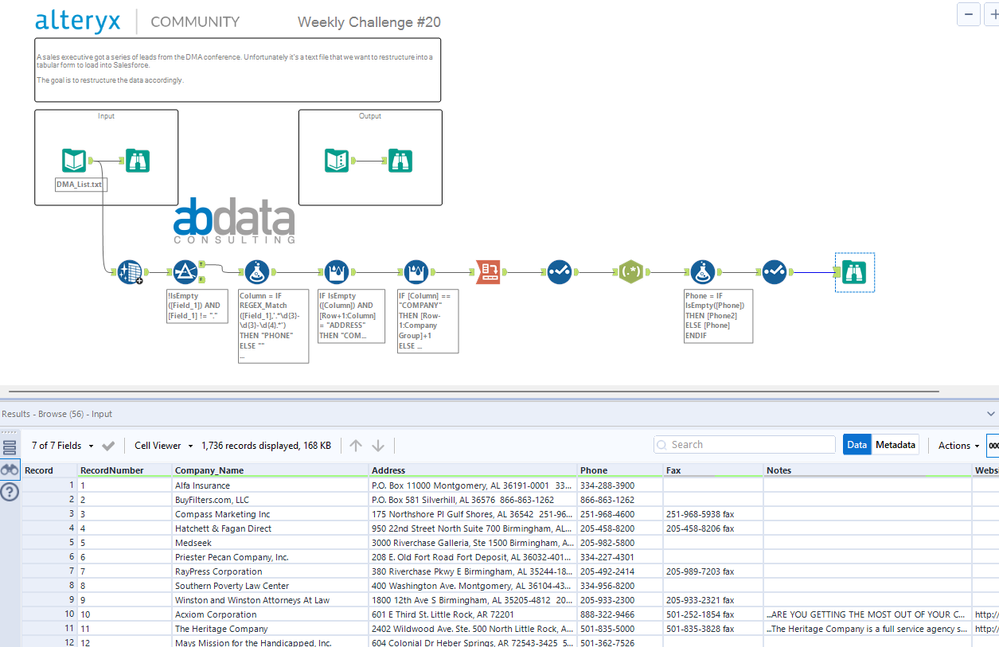Select the Multi-Row Formula tool with COMPANY rule
The width and height of the screenshot is (999, 647).
coord(416,272)
